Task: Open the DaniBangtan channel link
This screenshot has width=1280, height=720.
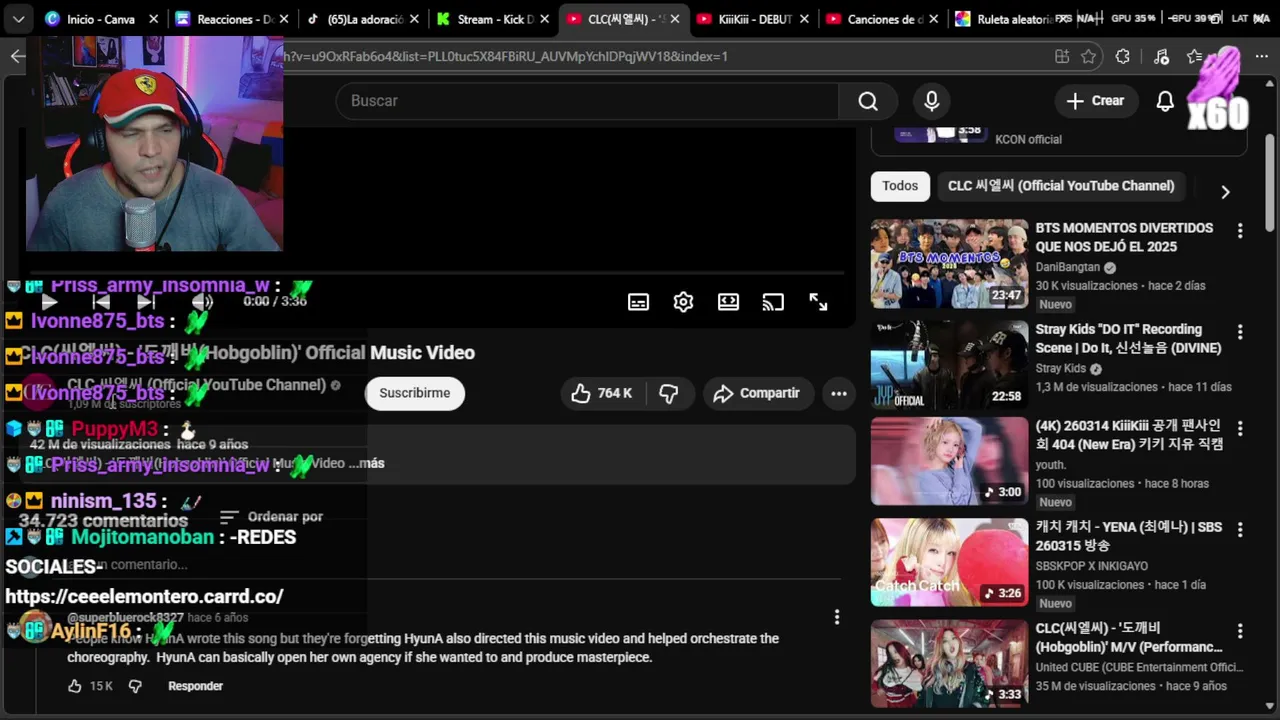Action: pyautogui.click(x=1067, y=267)
